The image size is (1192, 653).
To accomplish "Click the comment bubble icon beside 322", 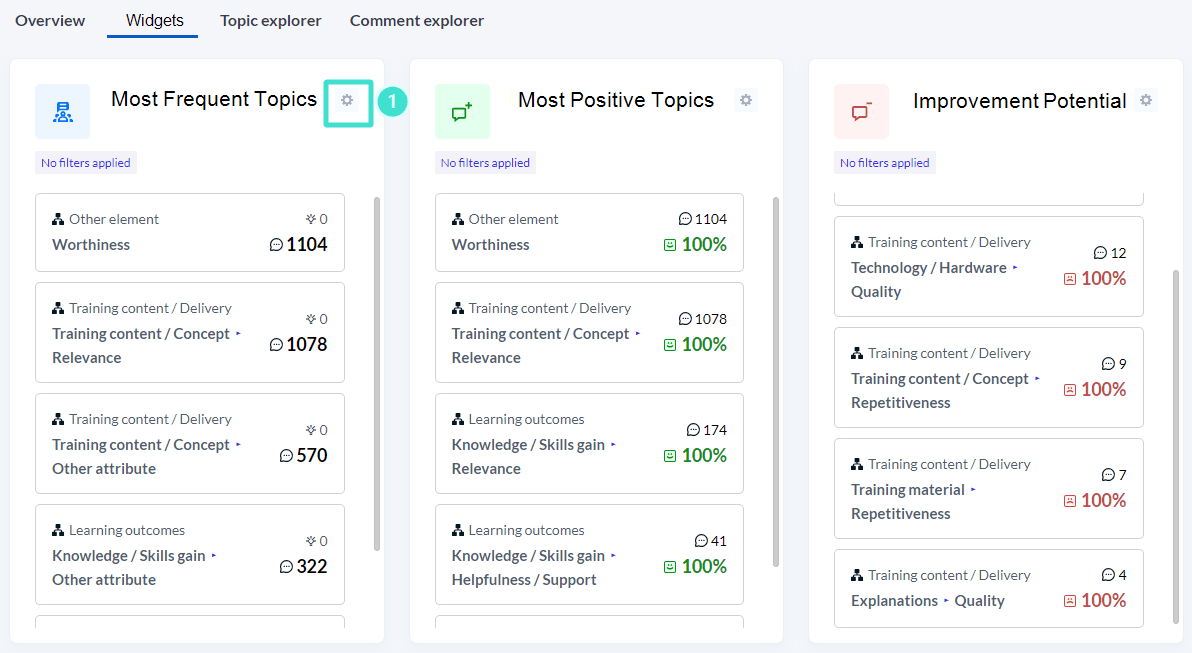I will (x=286, y=567).
